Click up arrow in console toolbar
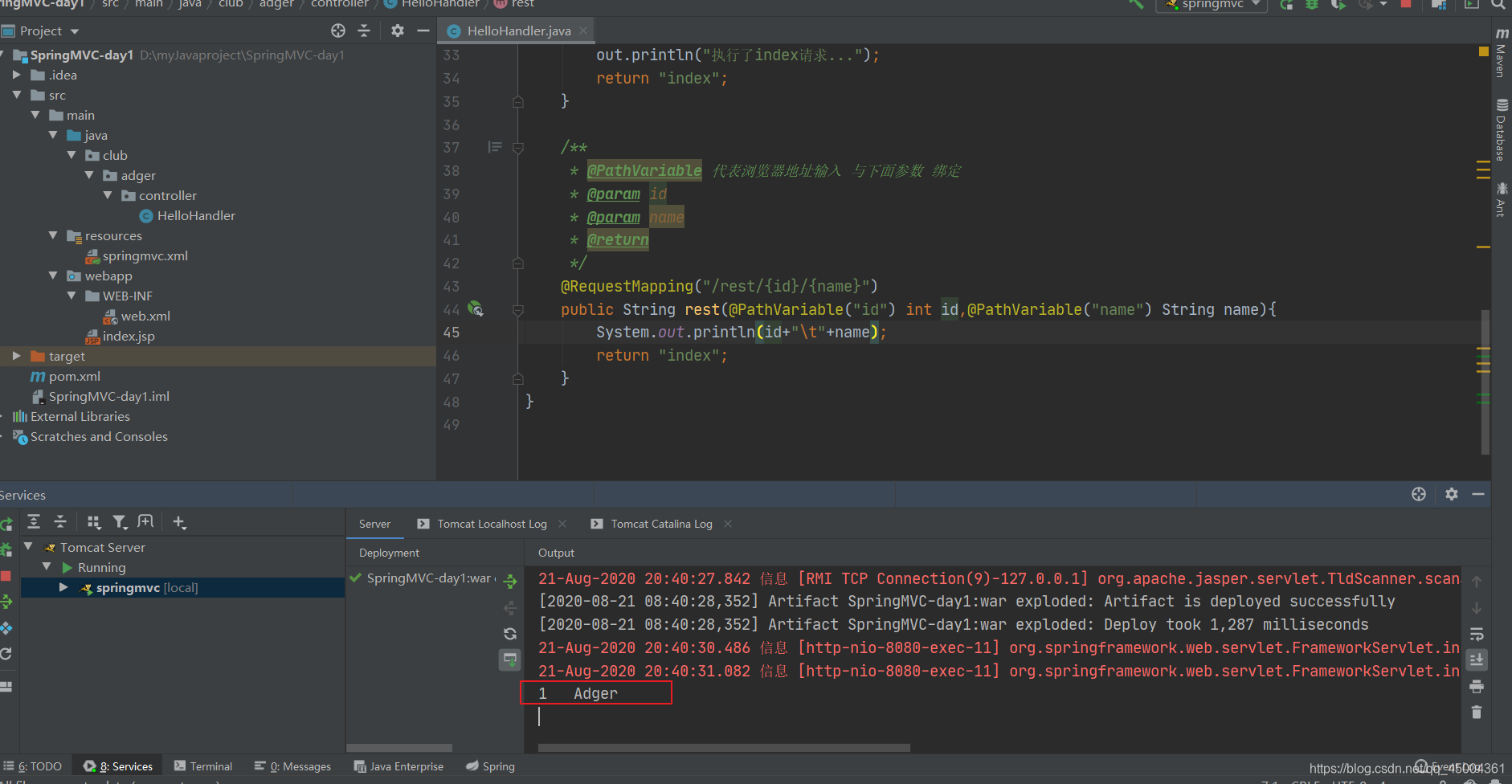Image resolution: width=1512 pixels, height=784 pixels. pos(1477,582)
